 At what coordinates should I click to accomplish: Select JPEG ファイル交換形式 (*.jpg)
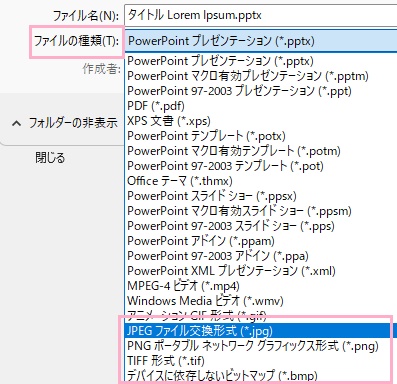(261, 331)
